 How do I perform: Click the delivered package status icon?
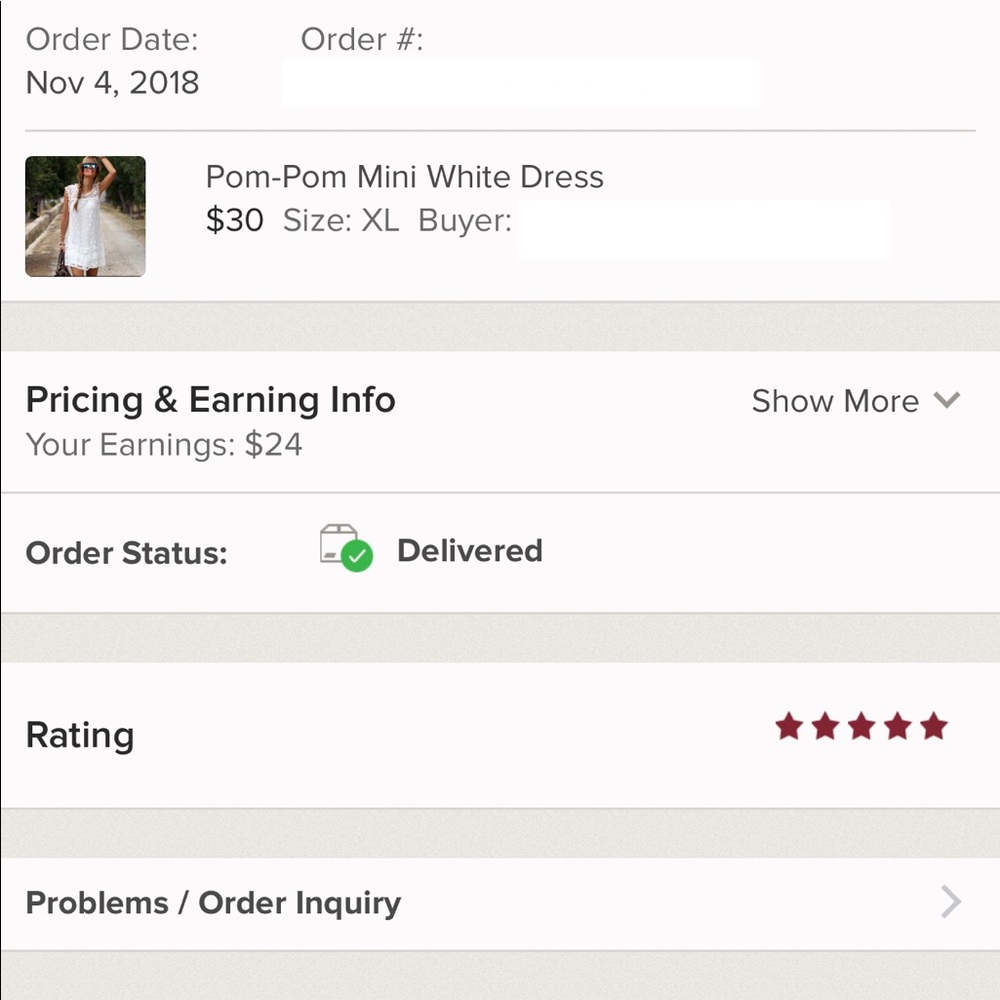(x=346, y=548)
